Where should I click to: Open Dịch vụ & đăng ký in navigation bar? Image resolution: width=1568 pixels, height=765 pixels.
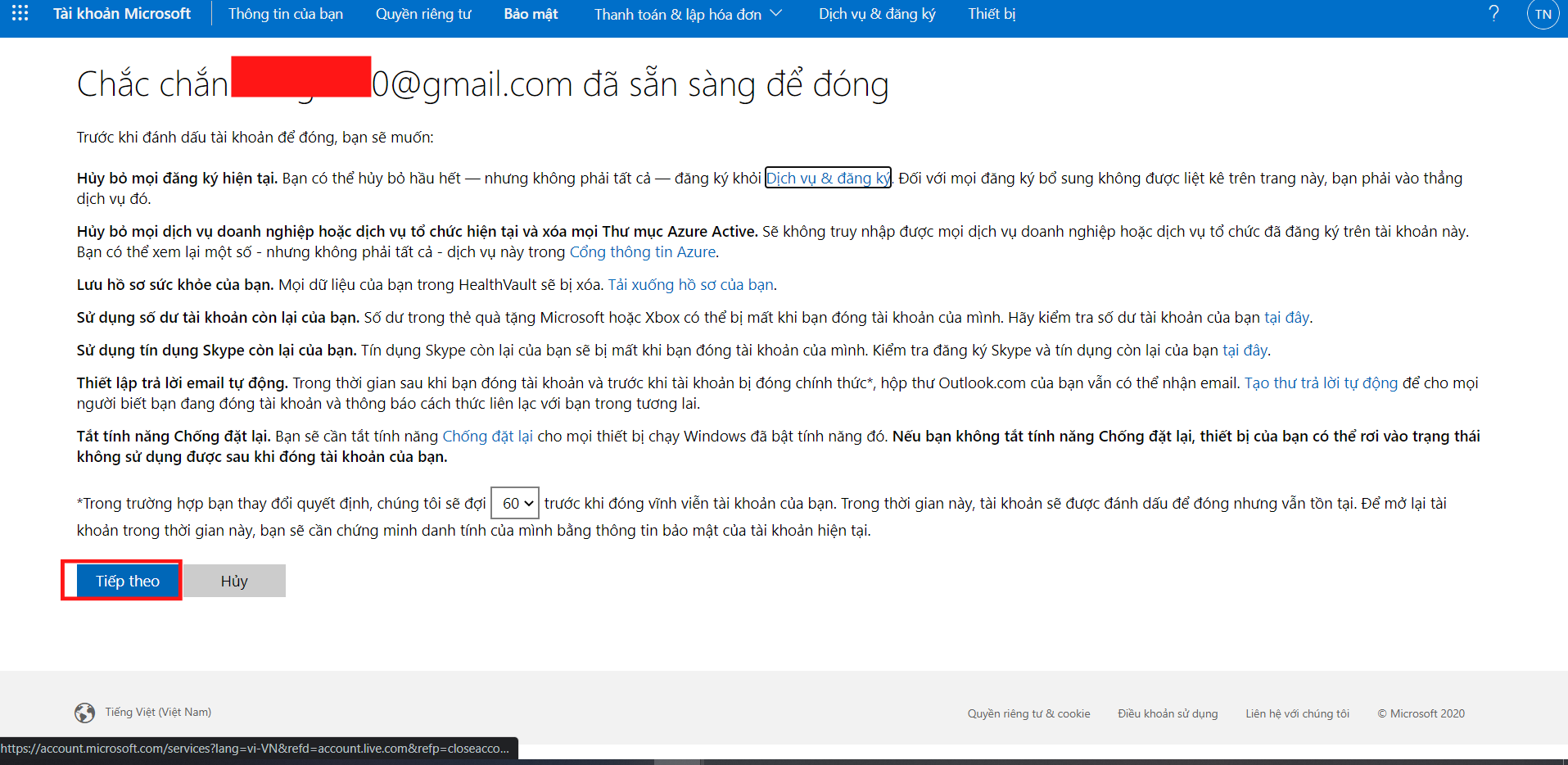click(x=877, y=14)
